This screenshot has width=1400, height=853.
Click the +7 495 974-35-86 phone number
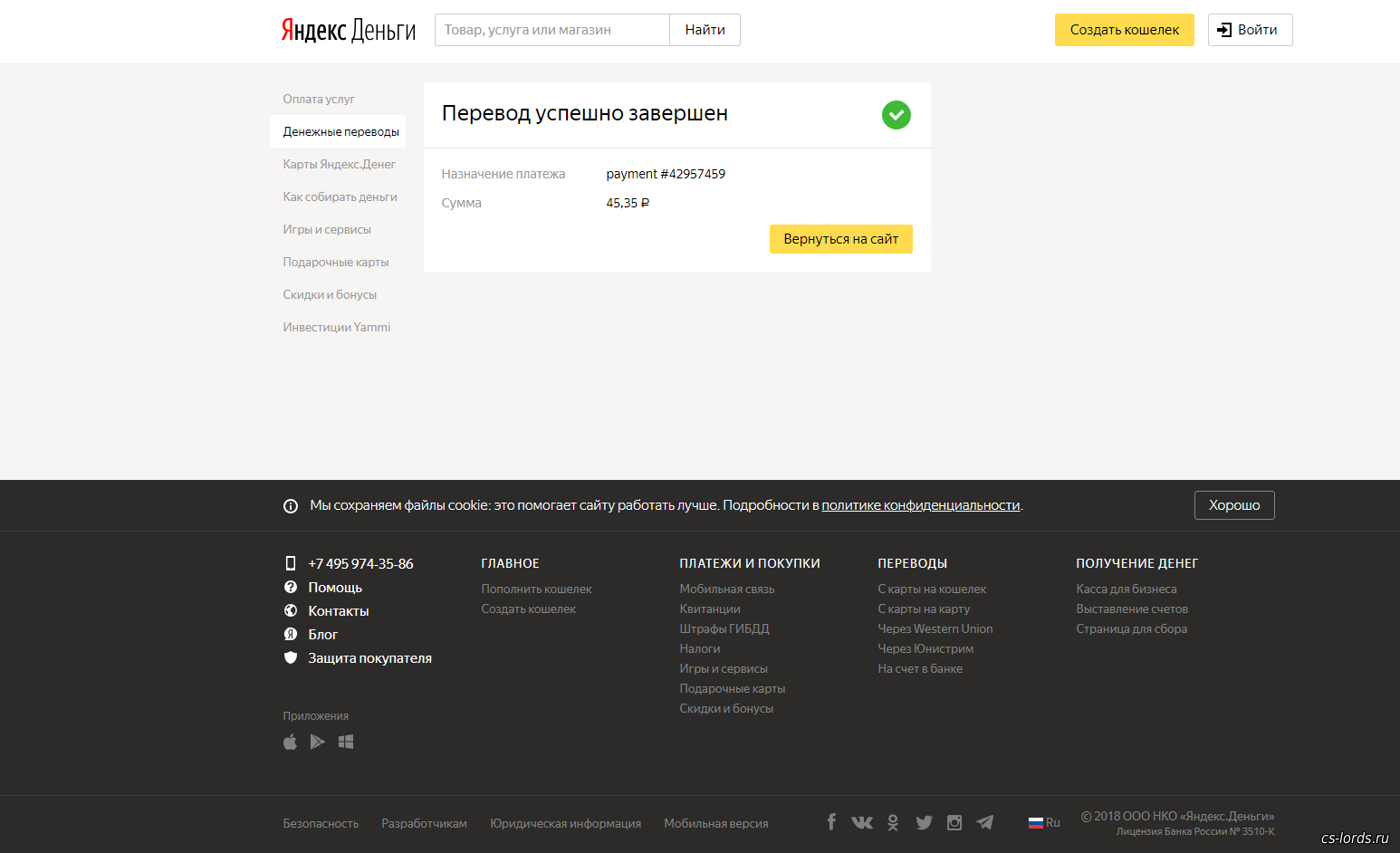(x=360, y=563)
